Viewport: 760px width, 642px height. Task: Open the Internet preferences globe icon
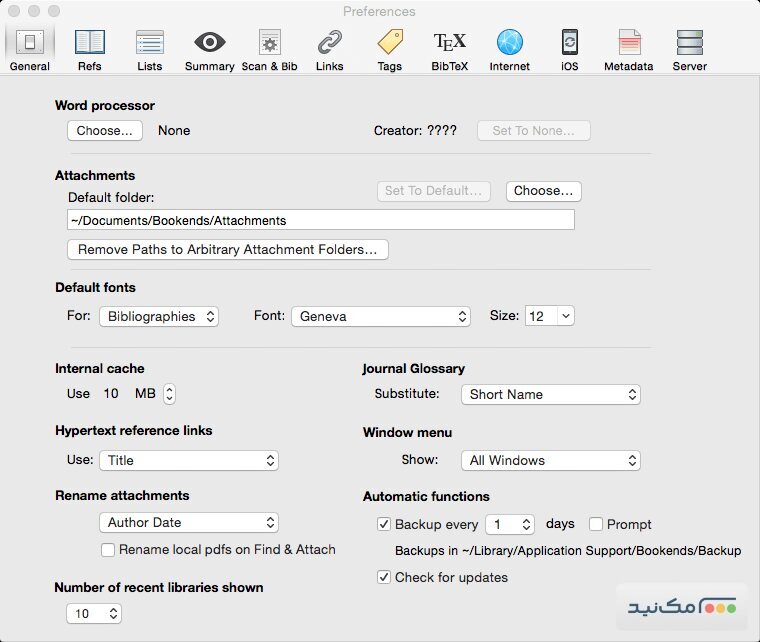[x=509, y=50]
